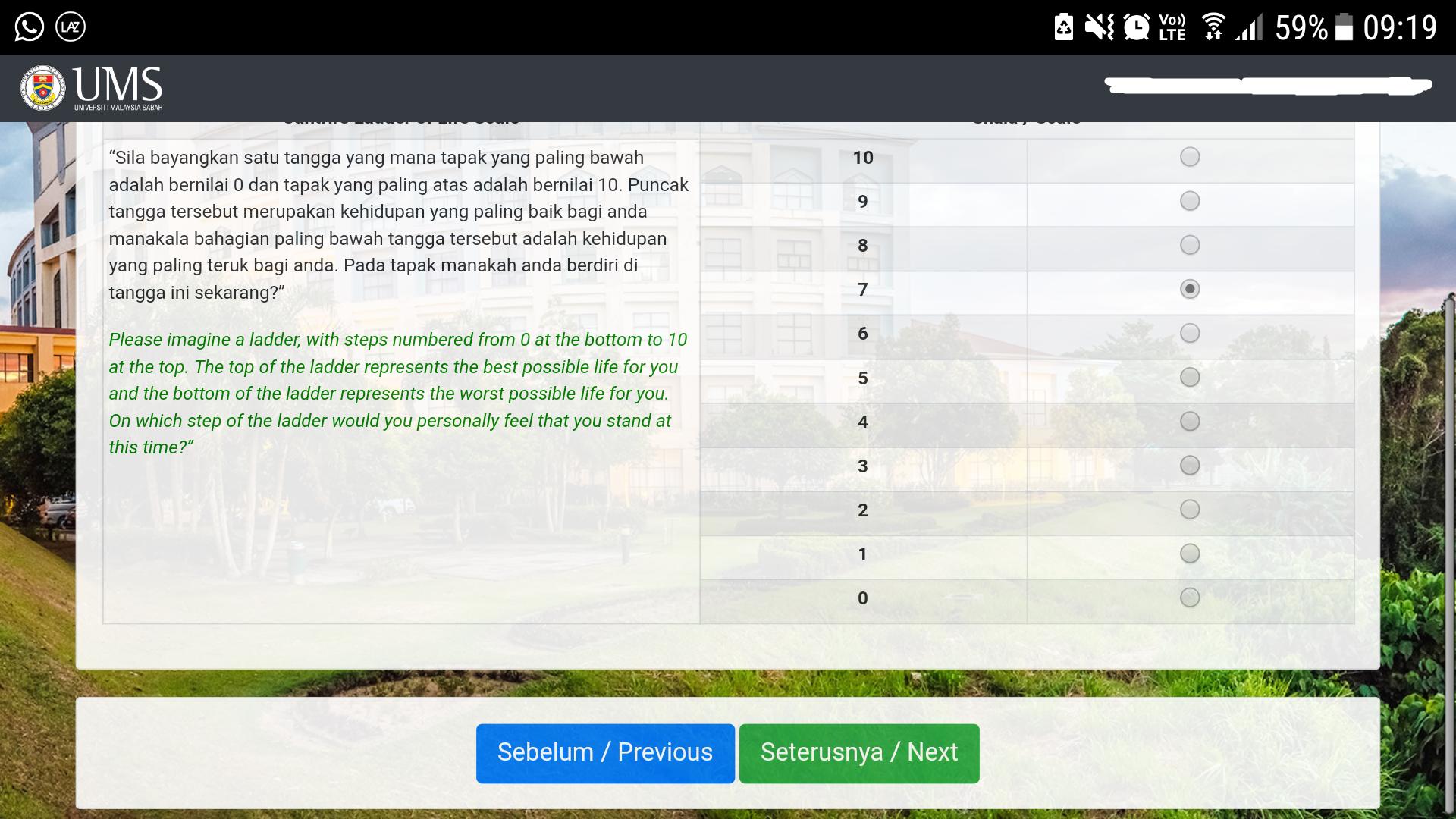Go back with Sebelum / Previous button
The height and width of the screenshot is (819, 1456).
point(605,753)
